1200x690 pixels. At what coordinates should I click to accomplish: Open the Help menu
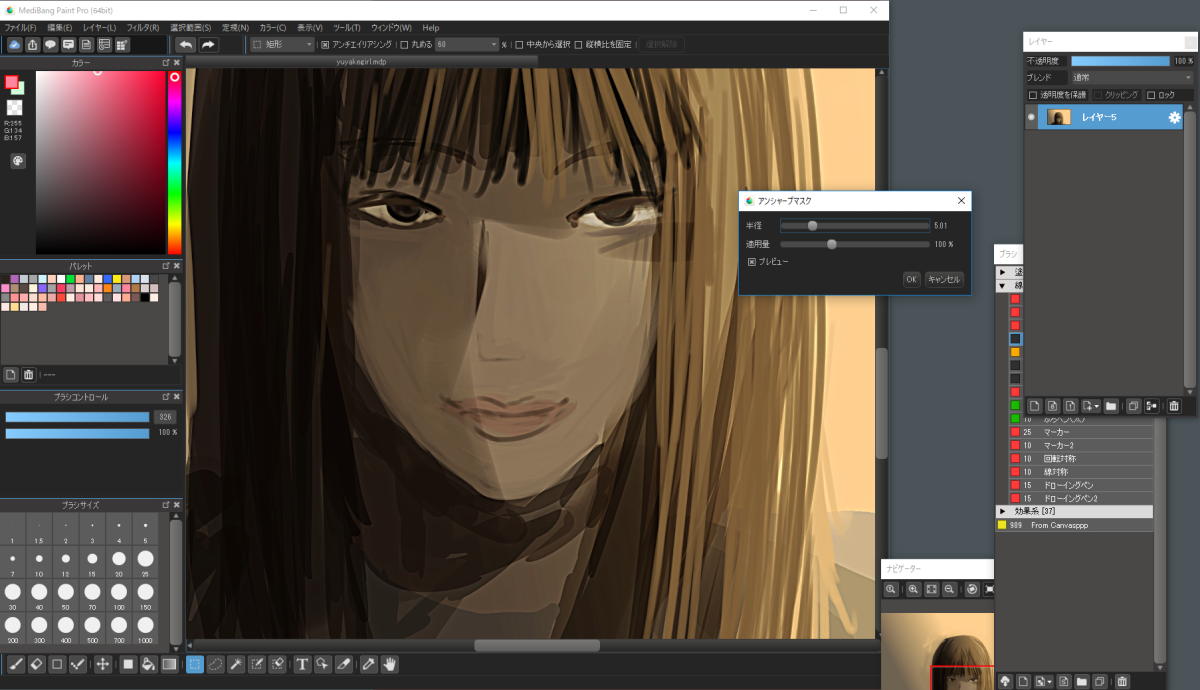[x=431, y=28]
